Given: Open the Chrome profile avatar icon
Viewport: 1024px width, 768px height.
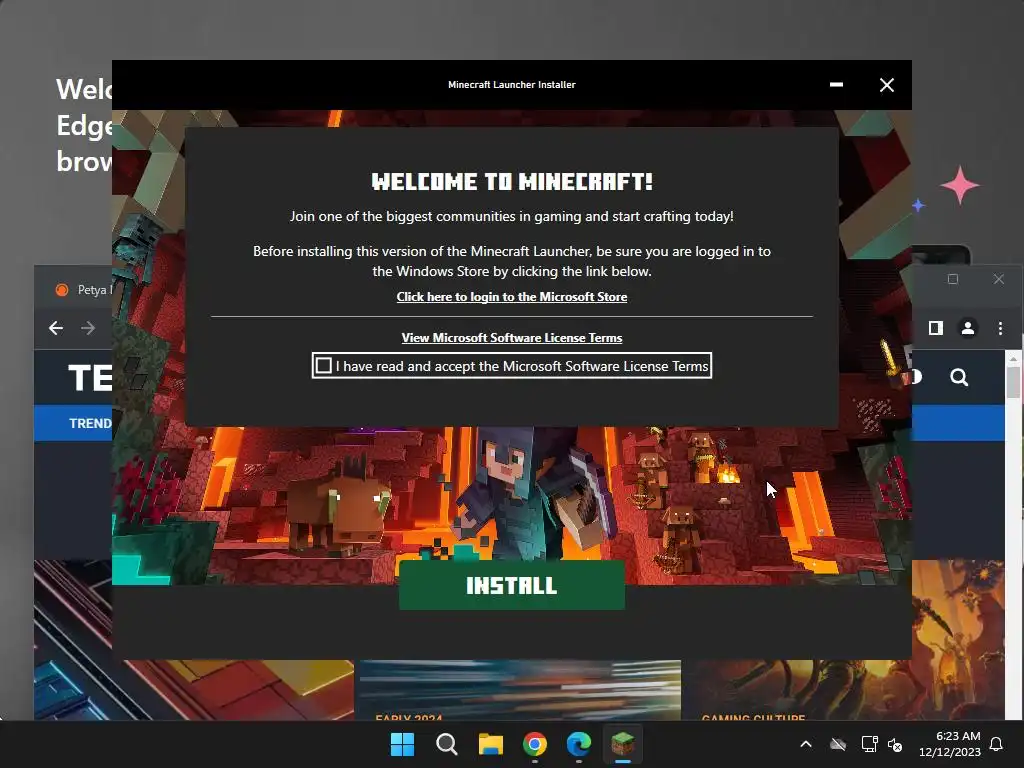Looking at the screenshot, I should point(968,328).
